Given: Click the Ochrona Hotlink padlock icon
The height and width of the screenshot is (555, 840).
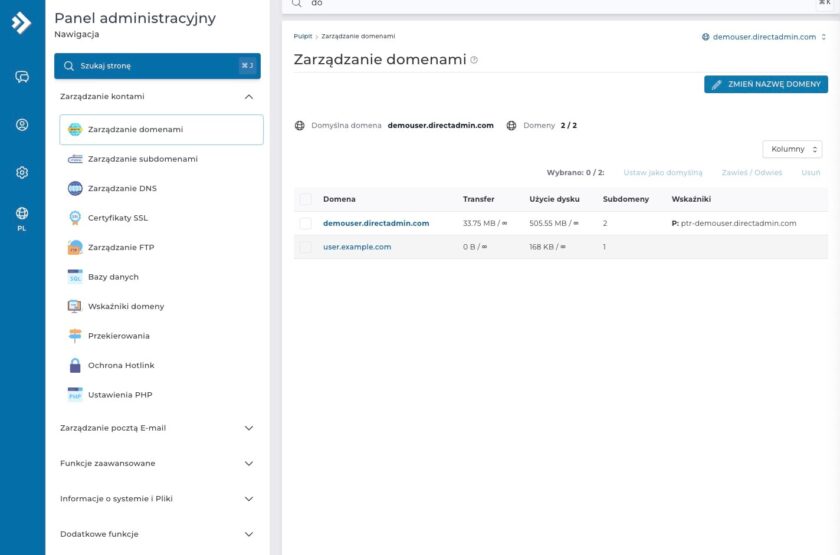Looking at the screenshot, I should pos(75,365).
